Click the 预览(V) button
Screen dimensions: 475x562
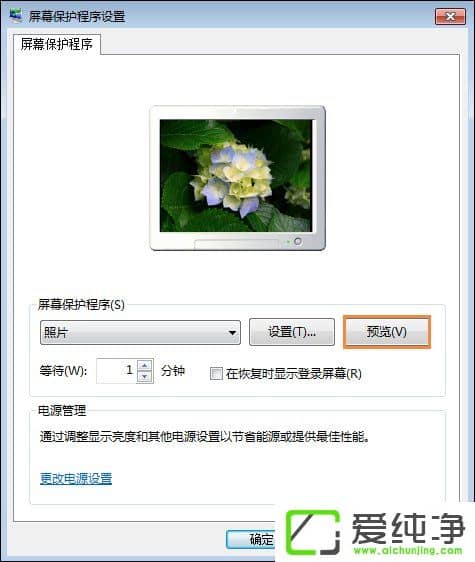(387, 332)
